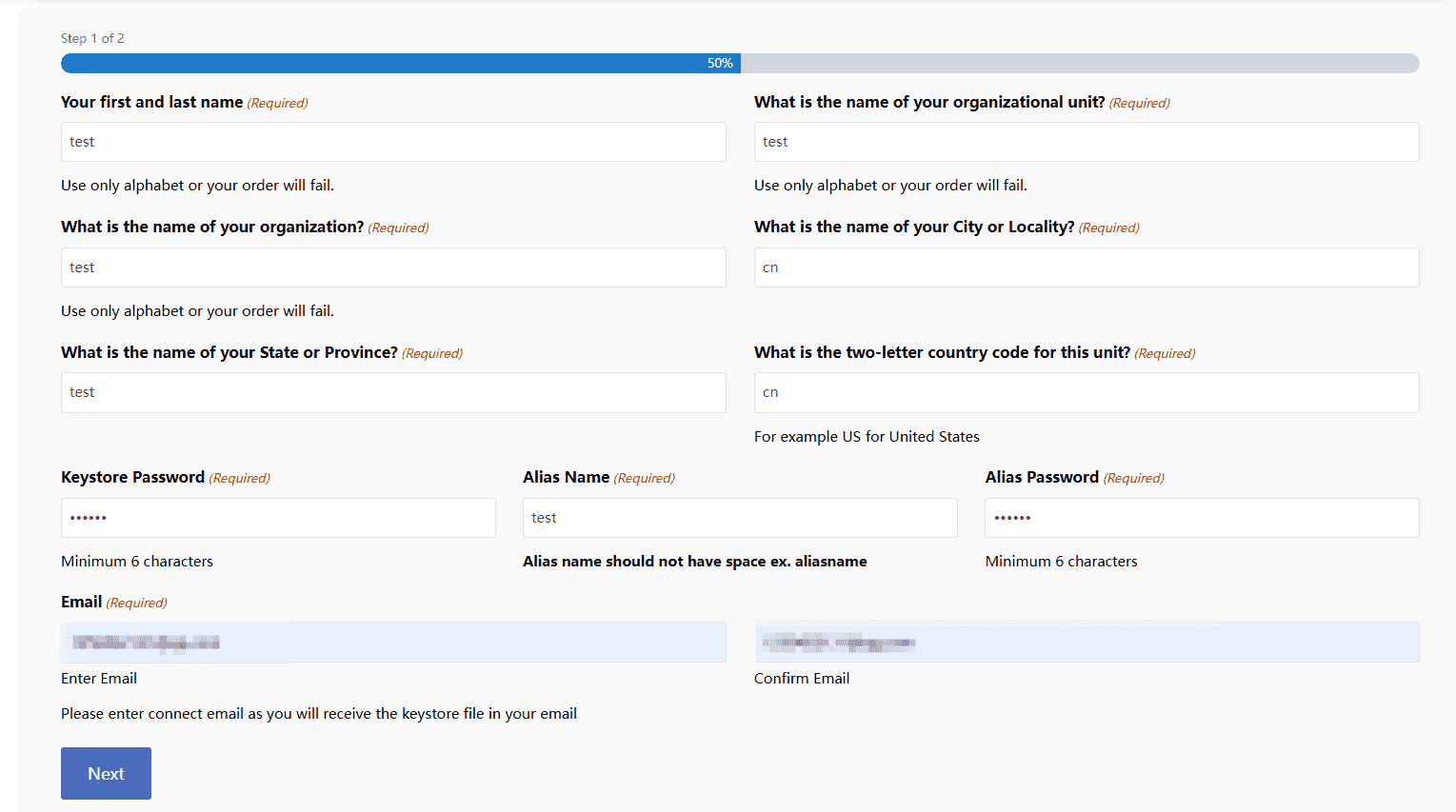The image size is (1456, 812).
Task: Focus the organizational unit name input
Action: click(1086, 142)
